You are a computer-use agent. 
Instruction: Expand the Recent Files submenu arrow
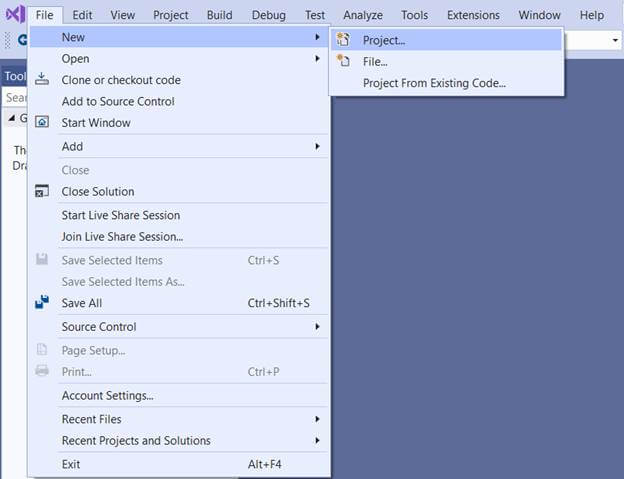click(317, 419)
